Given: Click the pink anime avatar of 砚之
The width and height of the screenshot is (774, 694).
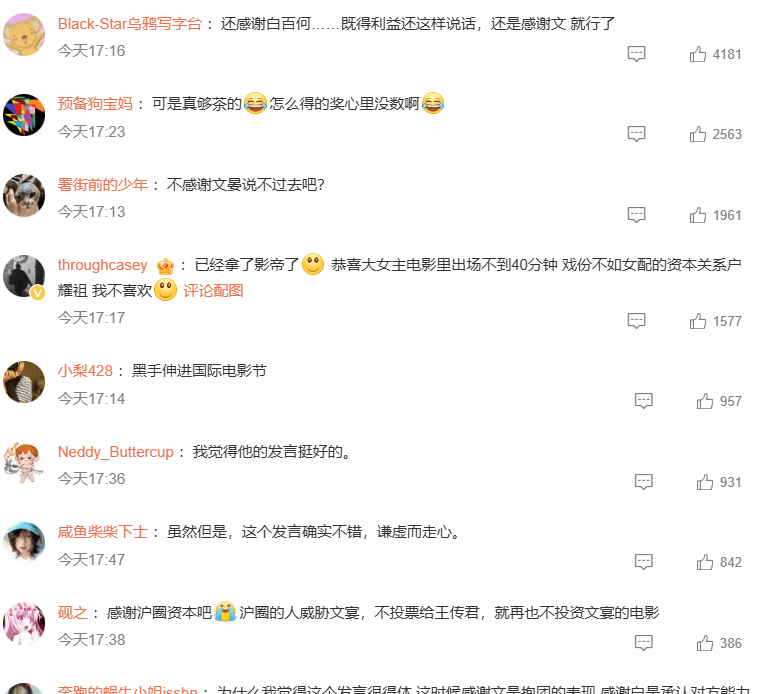Looking at the screenshot, I should click(24, 623).
